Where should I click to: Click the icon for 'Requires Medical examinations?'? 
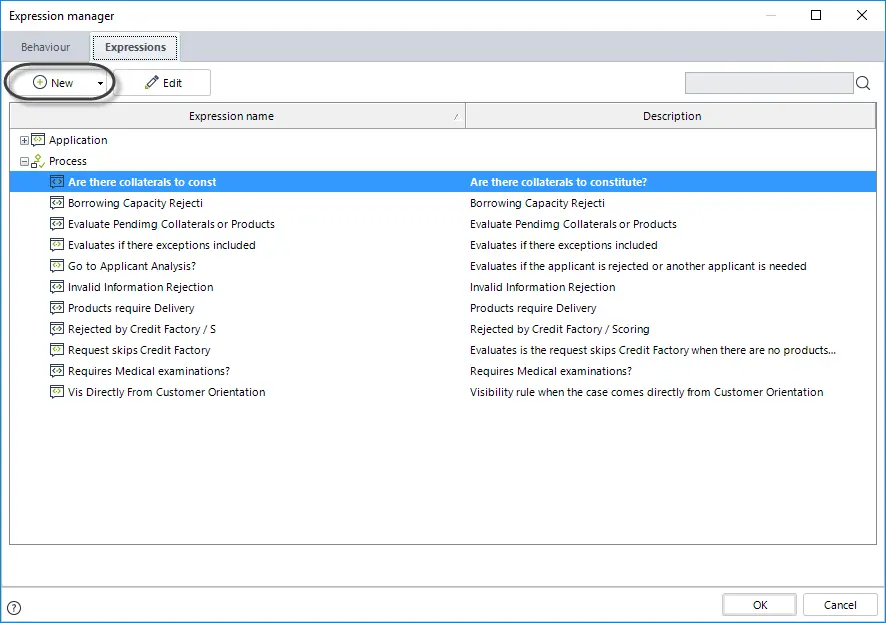(57, 371)
